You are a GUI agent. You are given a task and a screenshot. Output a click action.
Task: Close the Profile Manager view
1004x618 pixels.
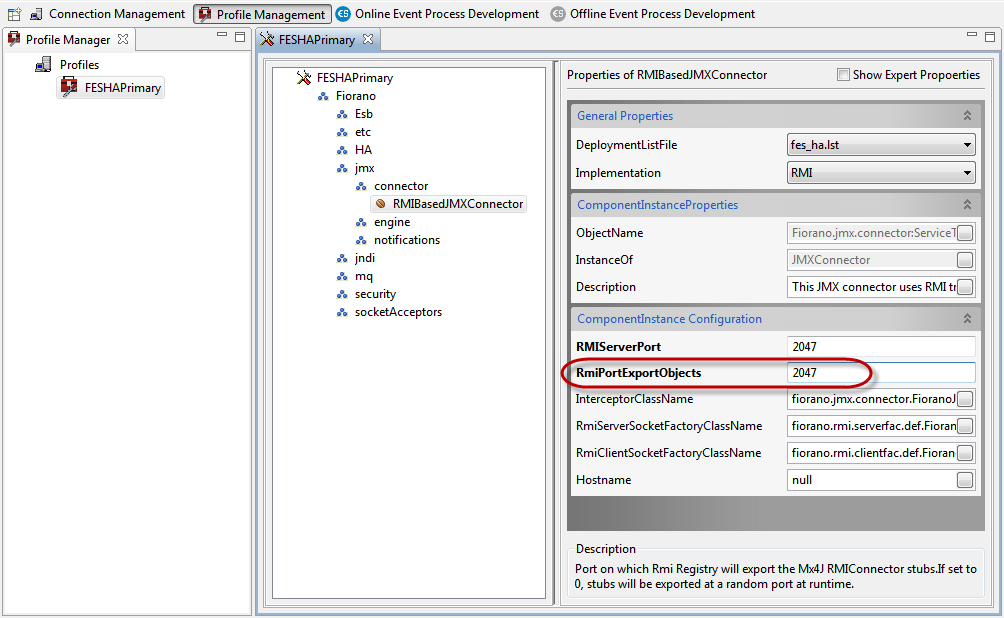[x=123, y=39]
